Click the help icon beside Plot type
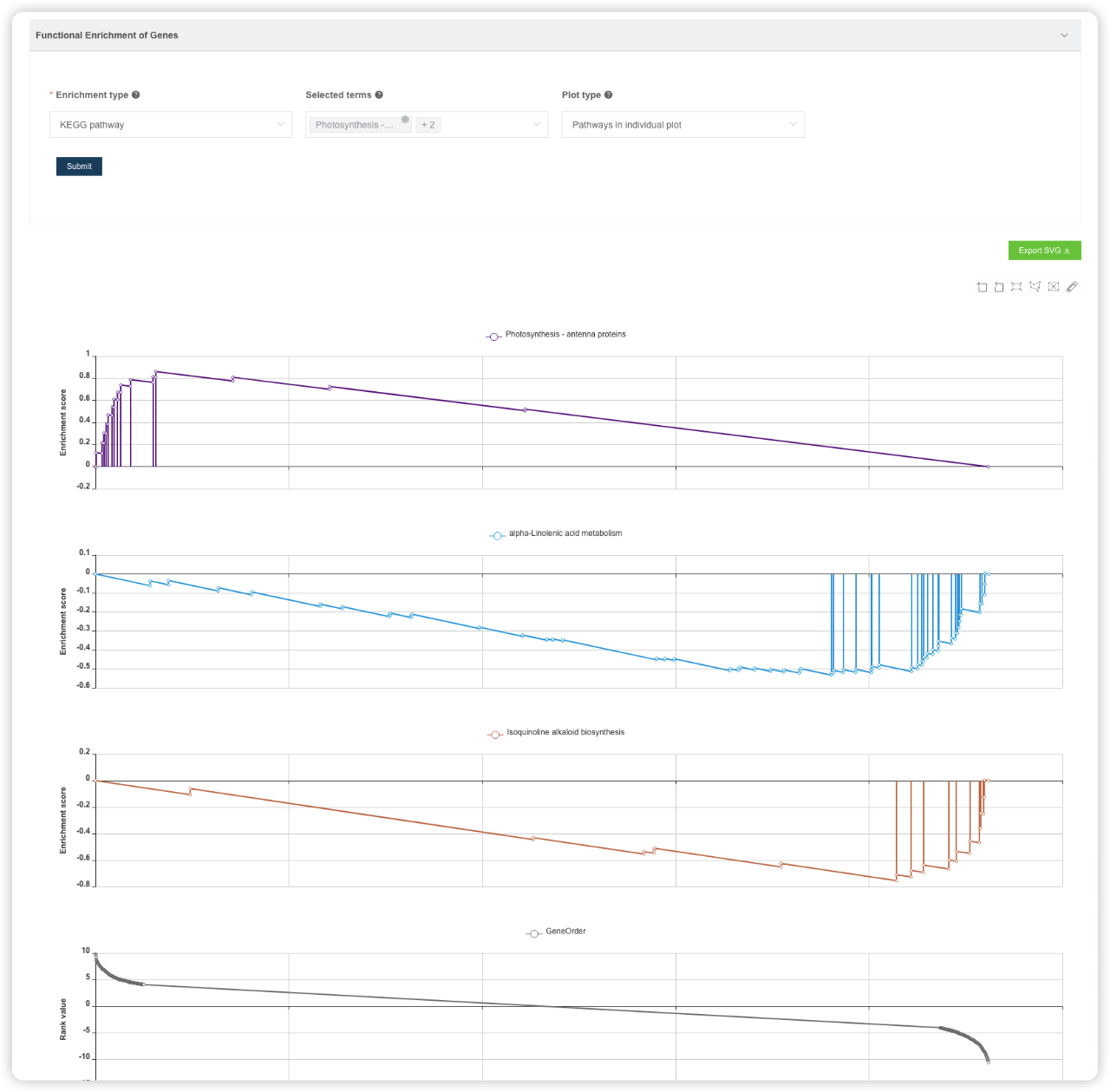This screenshot has height=1092, width=1110. pyautogui.click(x=609, y=95)
